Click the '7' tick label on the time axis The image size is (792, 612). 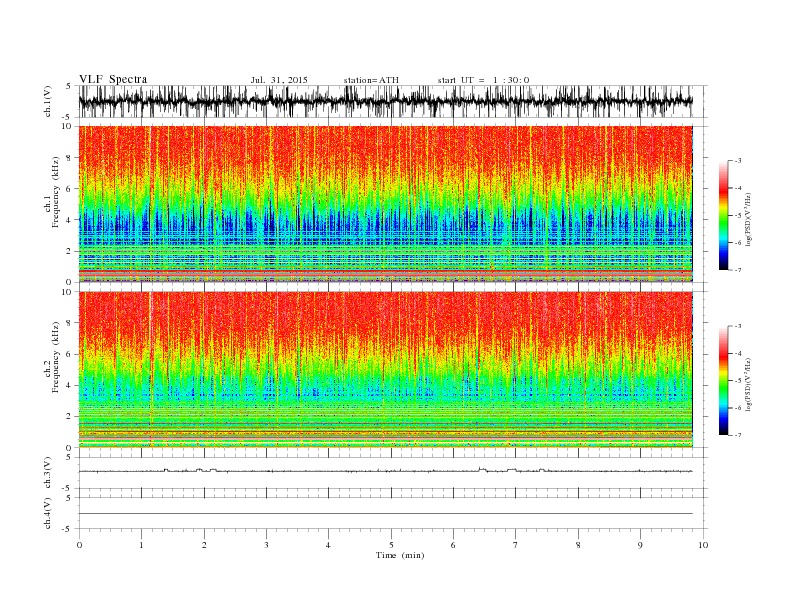(515, 545)
